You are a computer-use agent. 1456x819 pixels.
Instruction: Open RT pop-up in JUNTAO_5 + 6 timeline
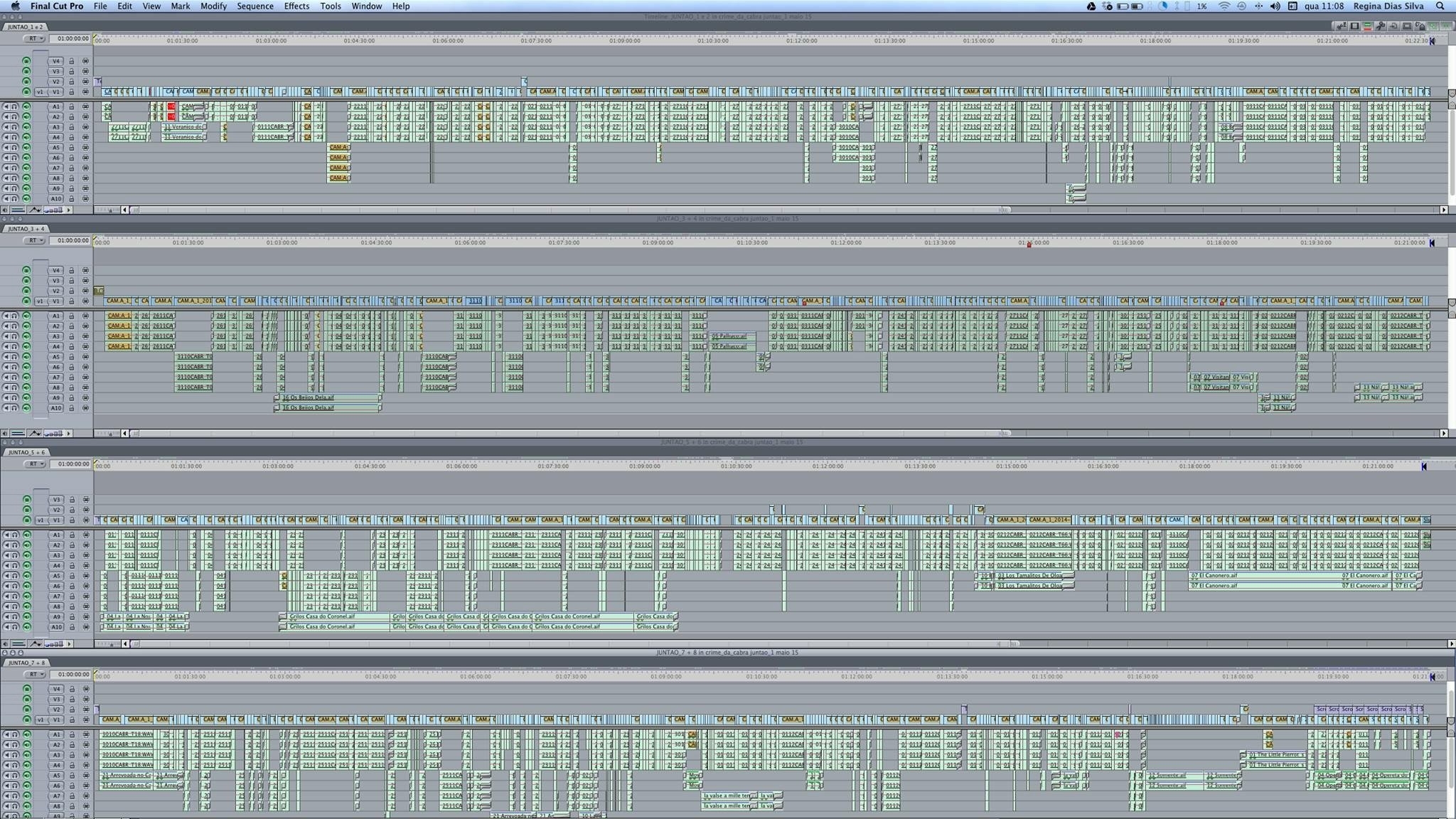34,464
